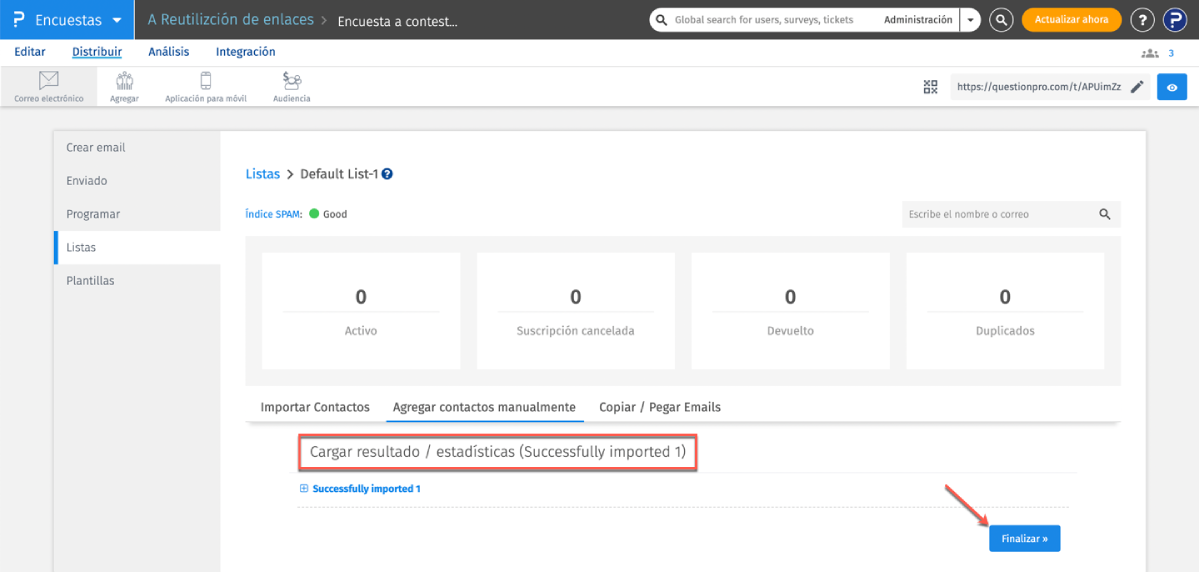The image size is (1199, 572).
Task: Switch to the Análisis tab
Action: (x=169, y=52)
